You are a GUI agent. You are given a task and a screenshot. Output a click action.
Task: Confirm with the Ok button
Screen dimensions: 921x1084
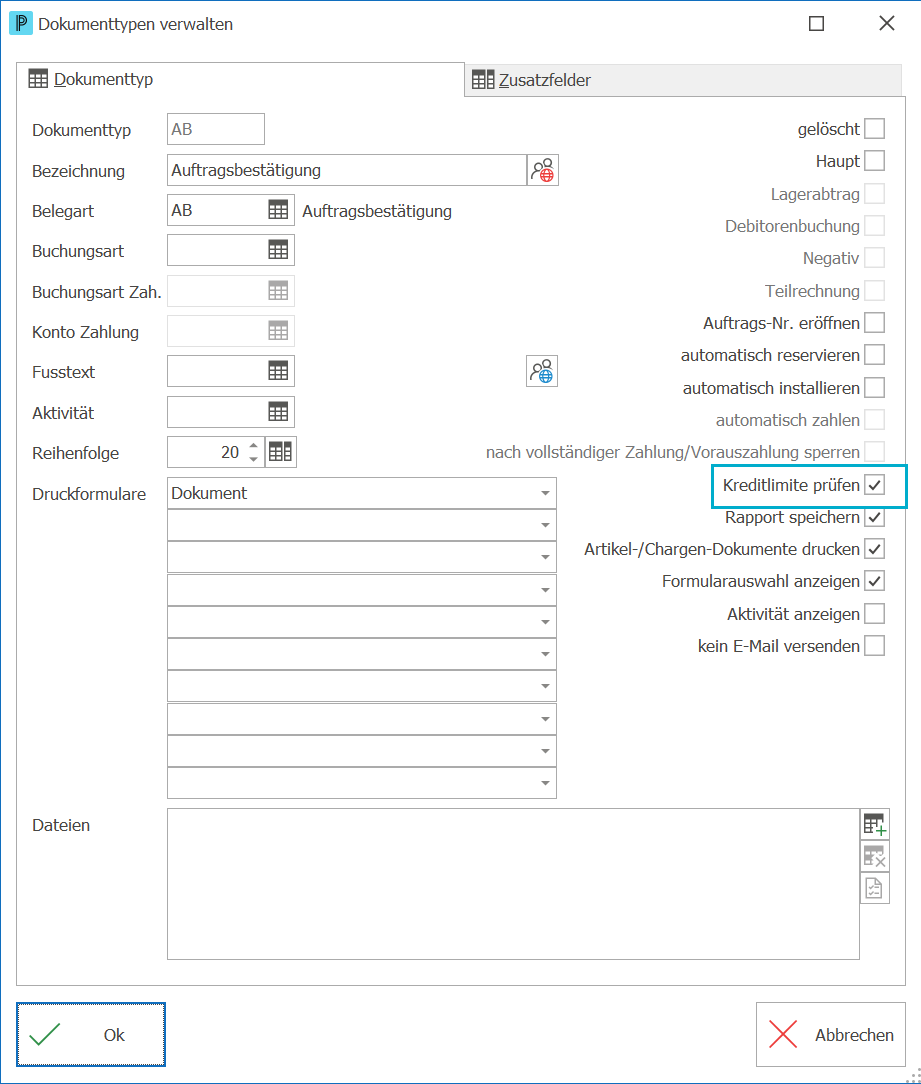tap(91, 1034)
